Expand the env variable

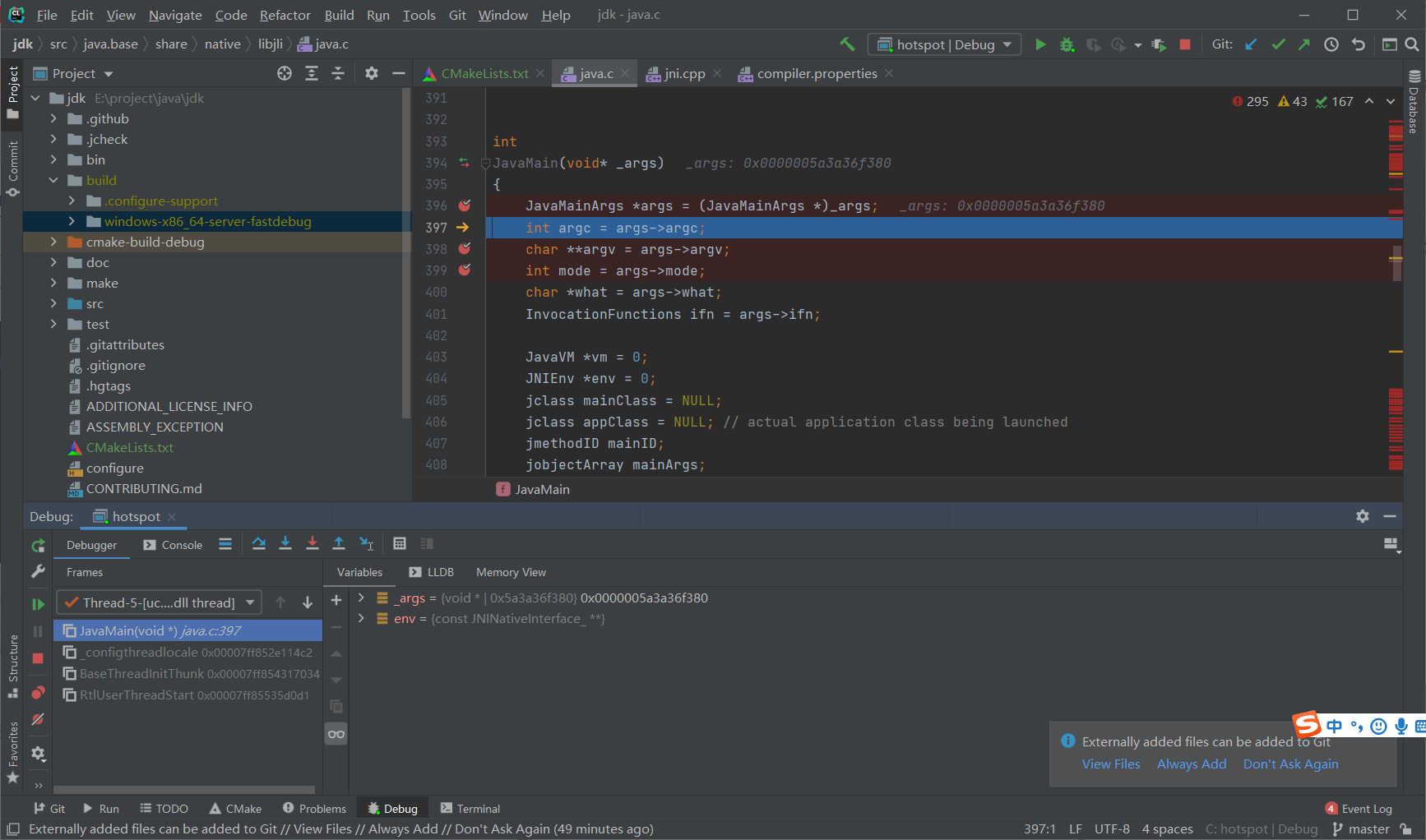pos(361,618)
